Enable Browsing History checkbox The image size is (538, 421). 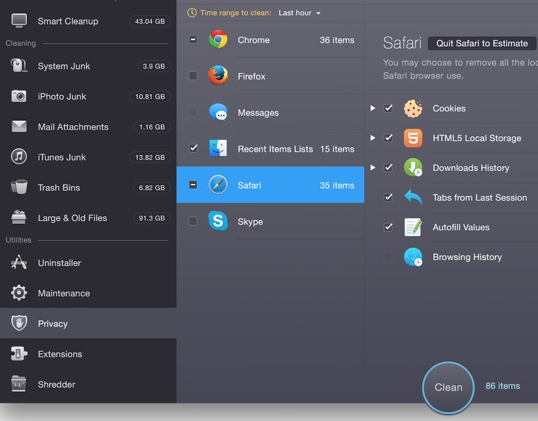(x=388, y=256)
